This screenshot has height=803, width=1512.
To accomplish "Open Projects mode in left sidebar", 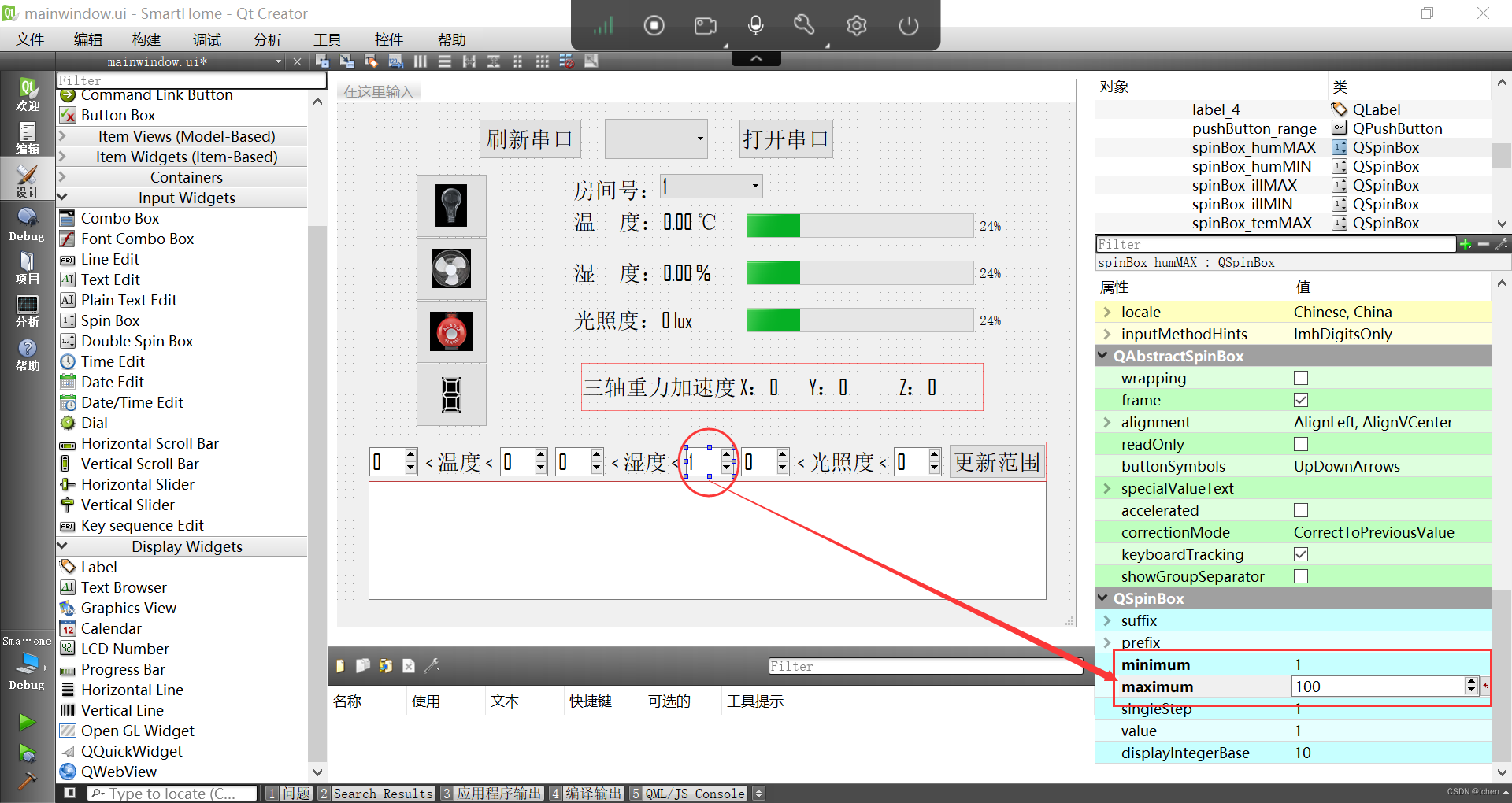I will click(28, 268).
